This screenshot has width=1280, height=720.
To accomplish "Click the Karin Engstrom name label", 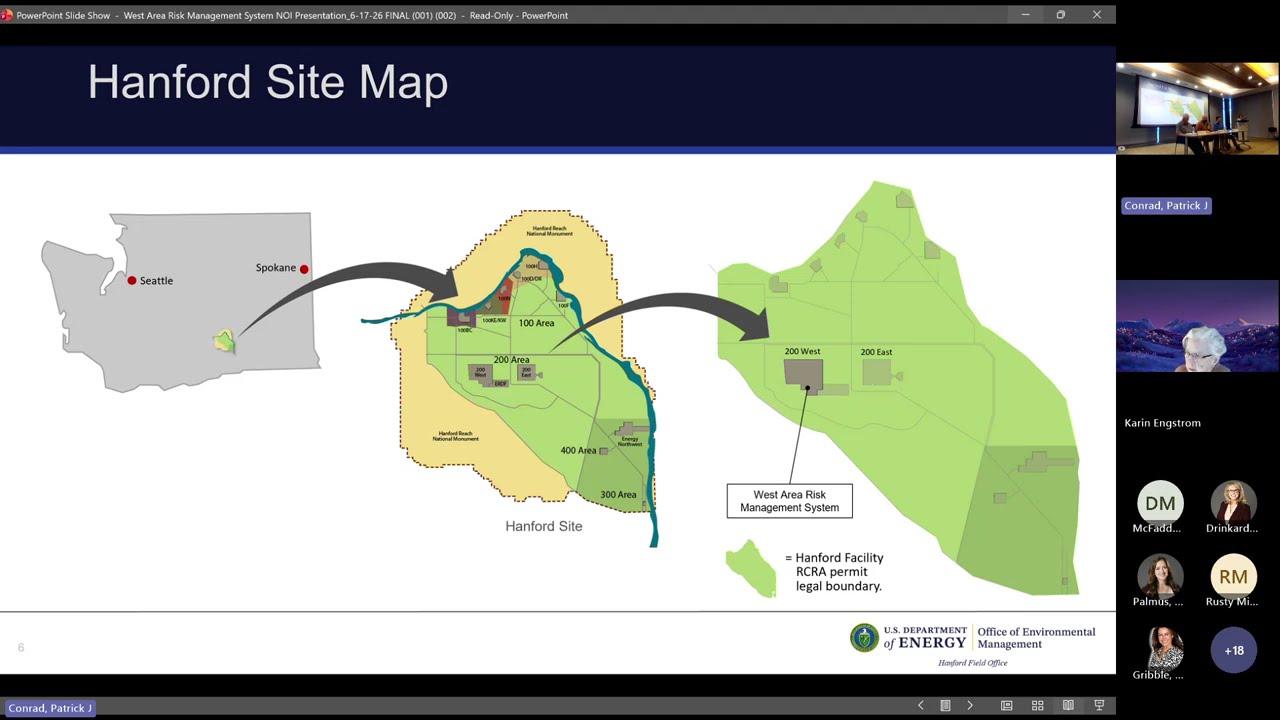I will 1162,423.
